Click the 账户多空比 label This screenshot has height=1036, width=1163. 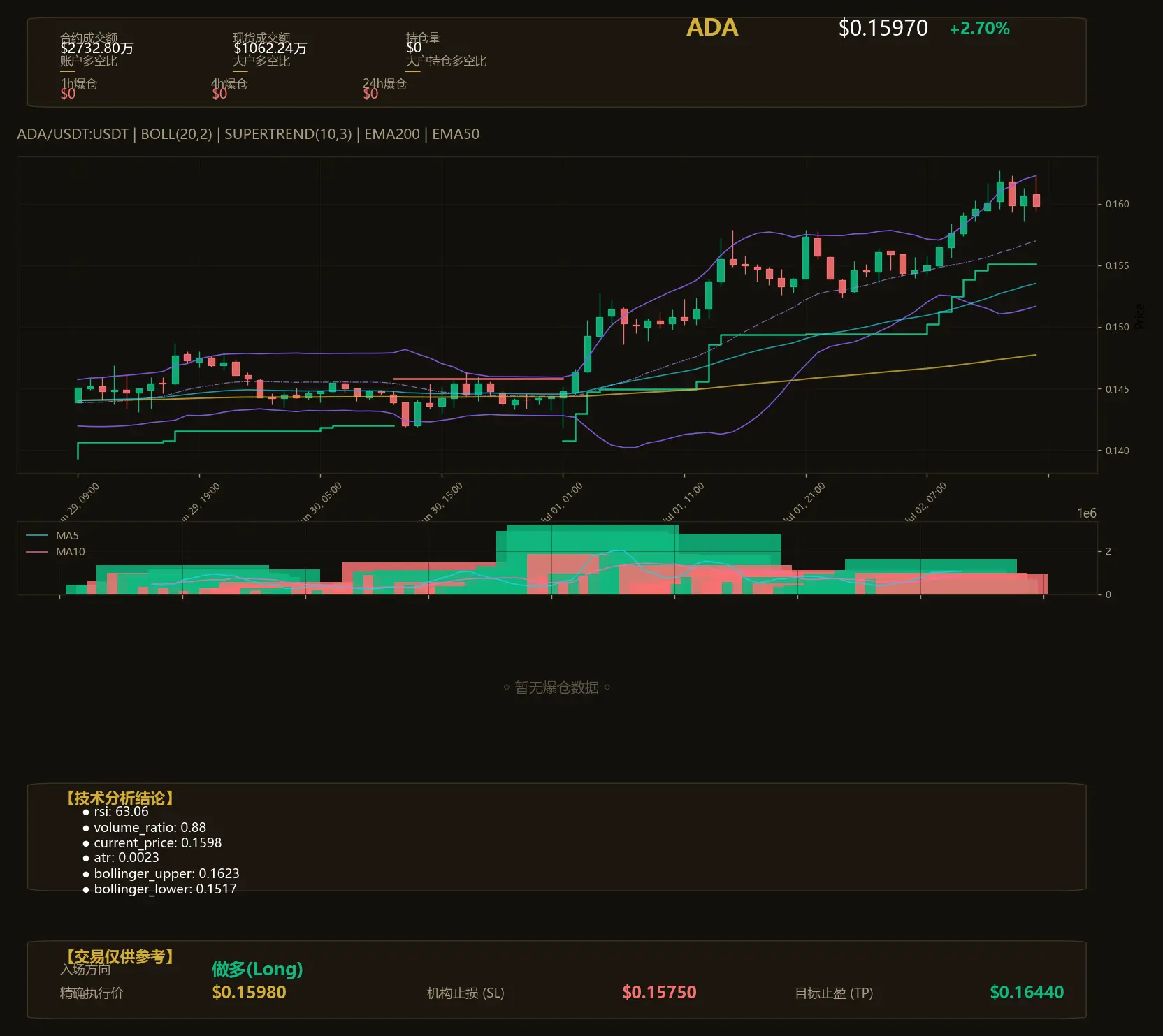[x=89, y=61]
